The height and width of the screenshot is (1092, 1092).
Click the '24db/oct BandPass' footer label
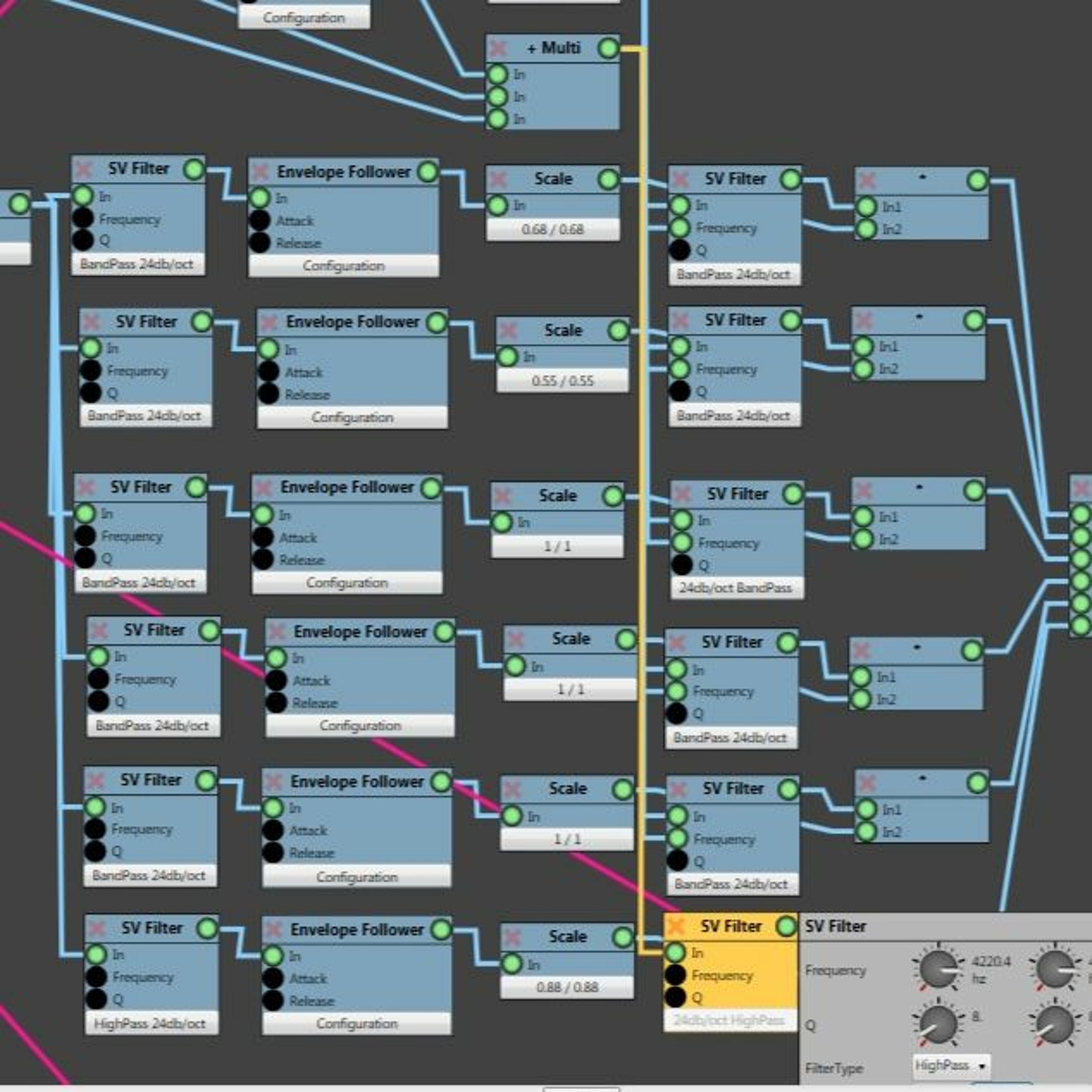coord(735,588)
